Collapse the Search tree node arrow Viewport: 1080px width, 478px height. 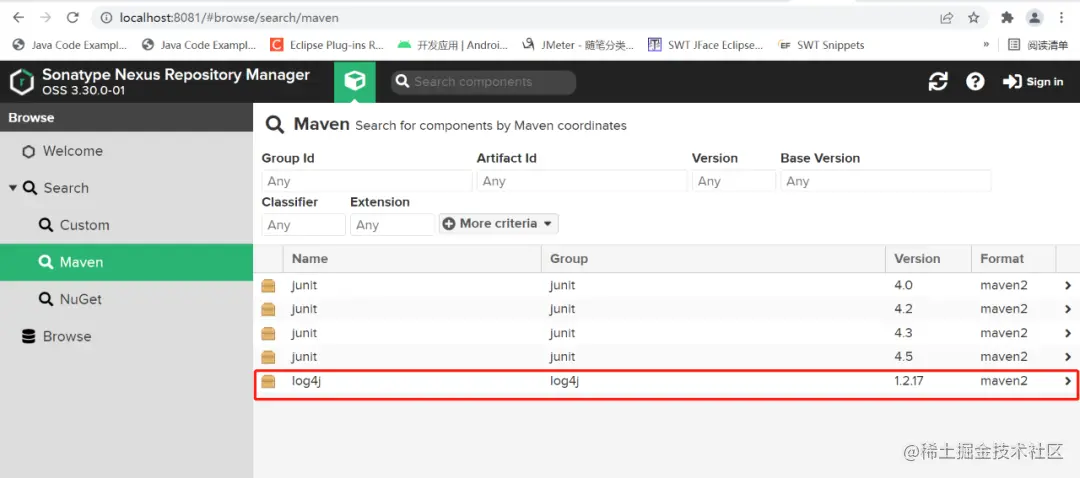tap(12, 188)
